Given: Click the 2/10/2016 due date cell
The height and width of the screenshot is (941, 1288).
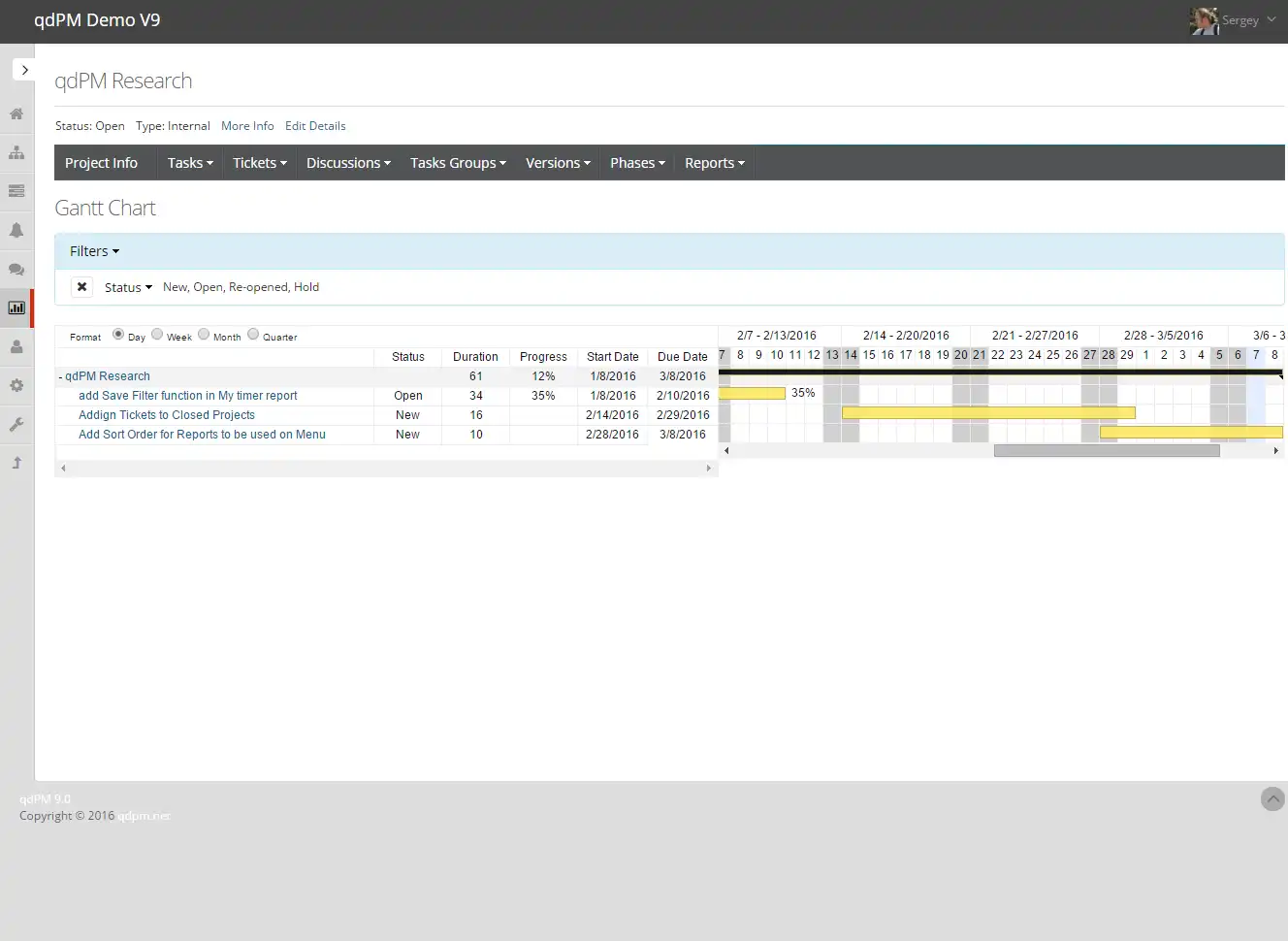Looking at the screenshot, I should [x=683, y=396].
